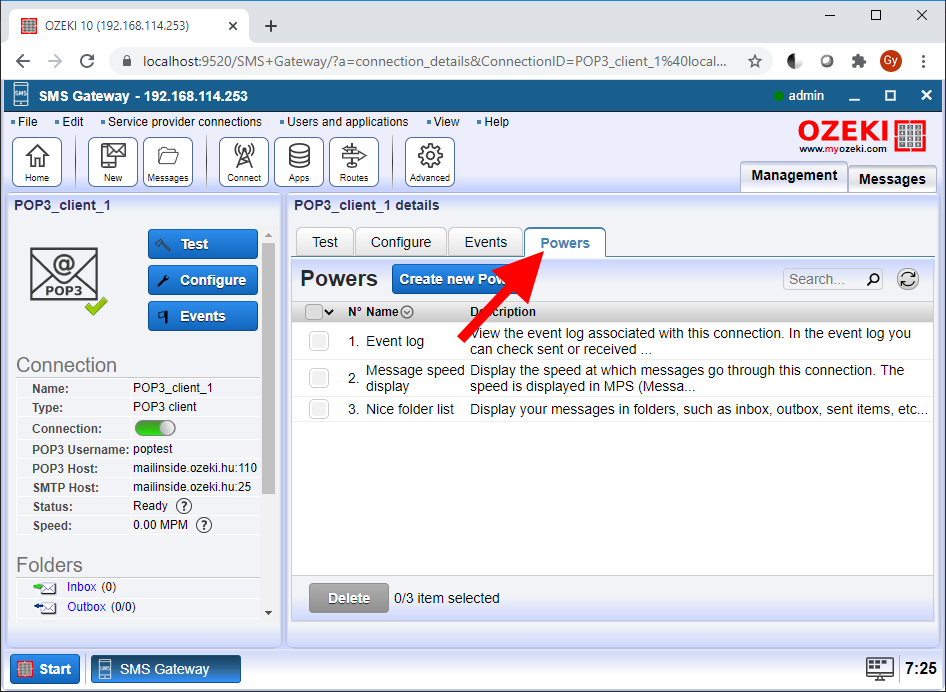Open the Routes signpost icon
Screen dimensions: 946x692
point(354,162)
